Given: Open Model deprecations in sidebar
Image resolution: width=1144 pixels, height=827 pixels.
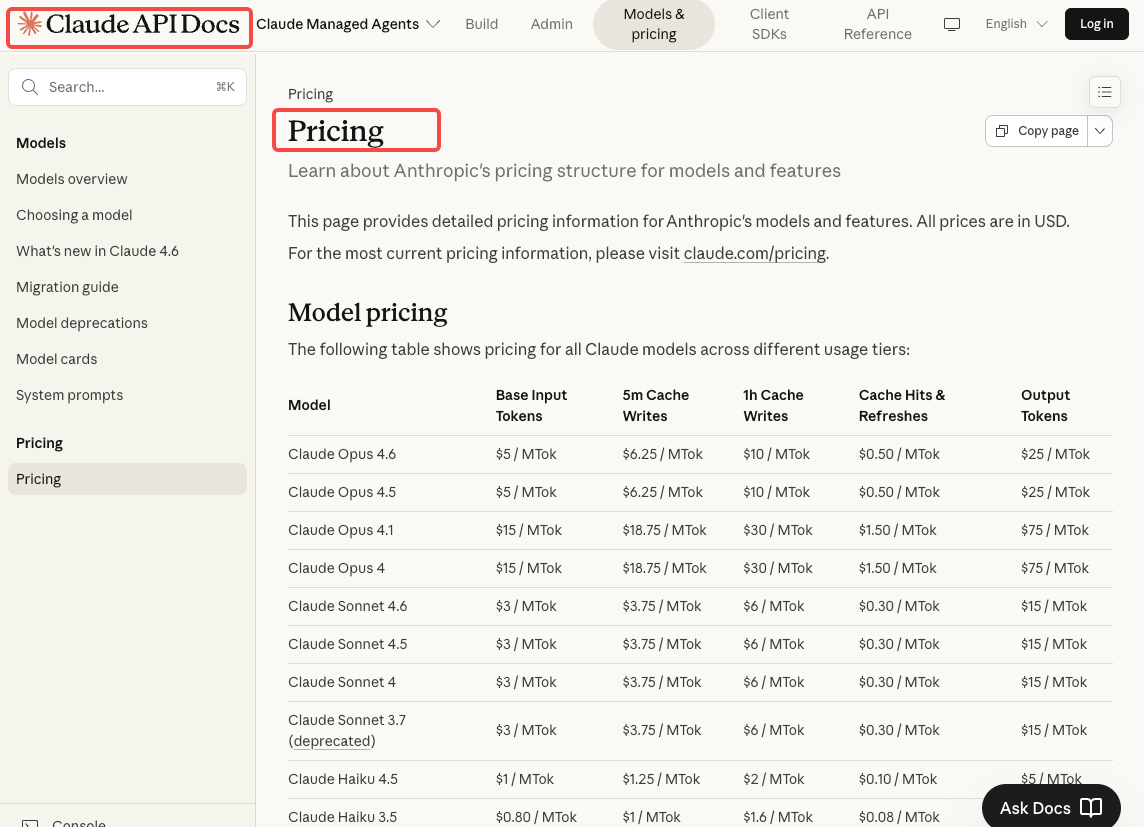Looking at the screenshot, I should tap(82, 323).
